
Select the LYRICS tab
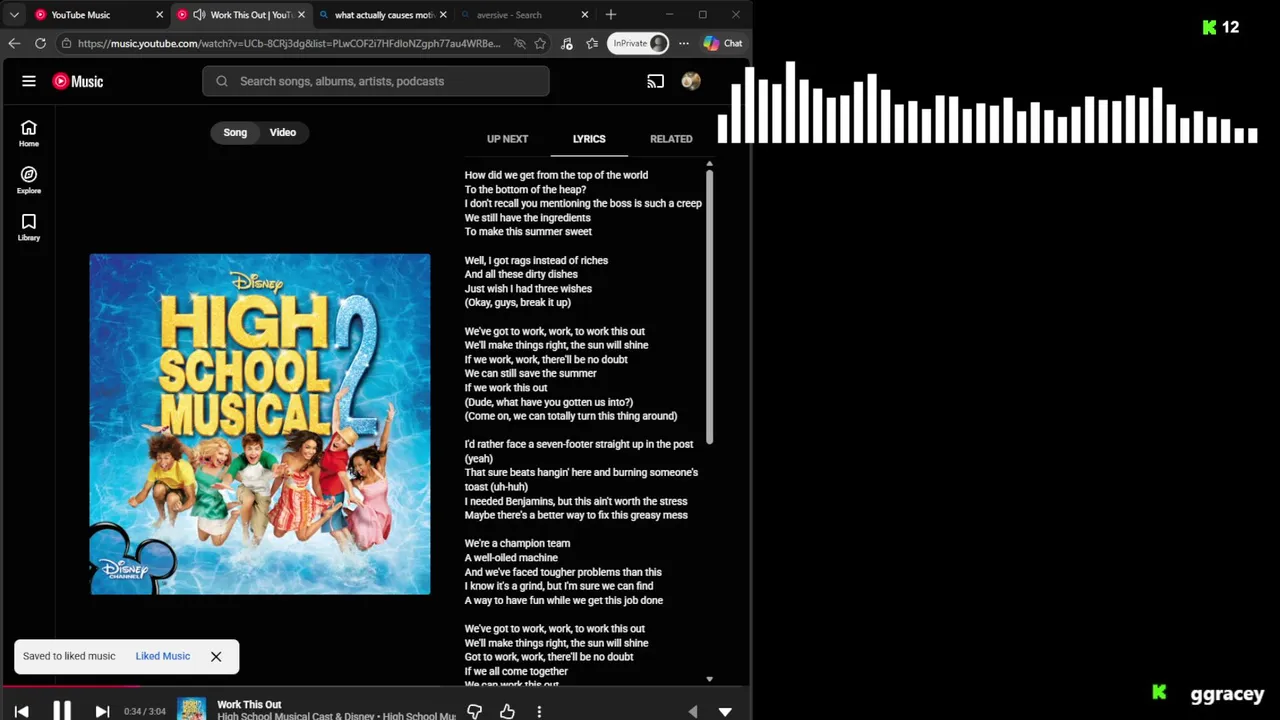tap(589, 139)
